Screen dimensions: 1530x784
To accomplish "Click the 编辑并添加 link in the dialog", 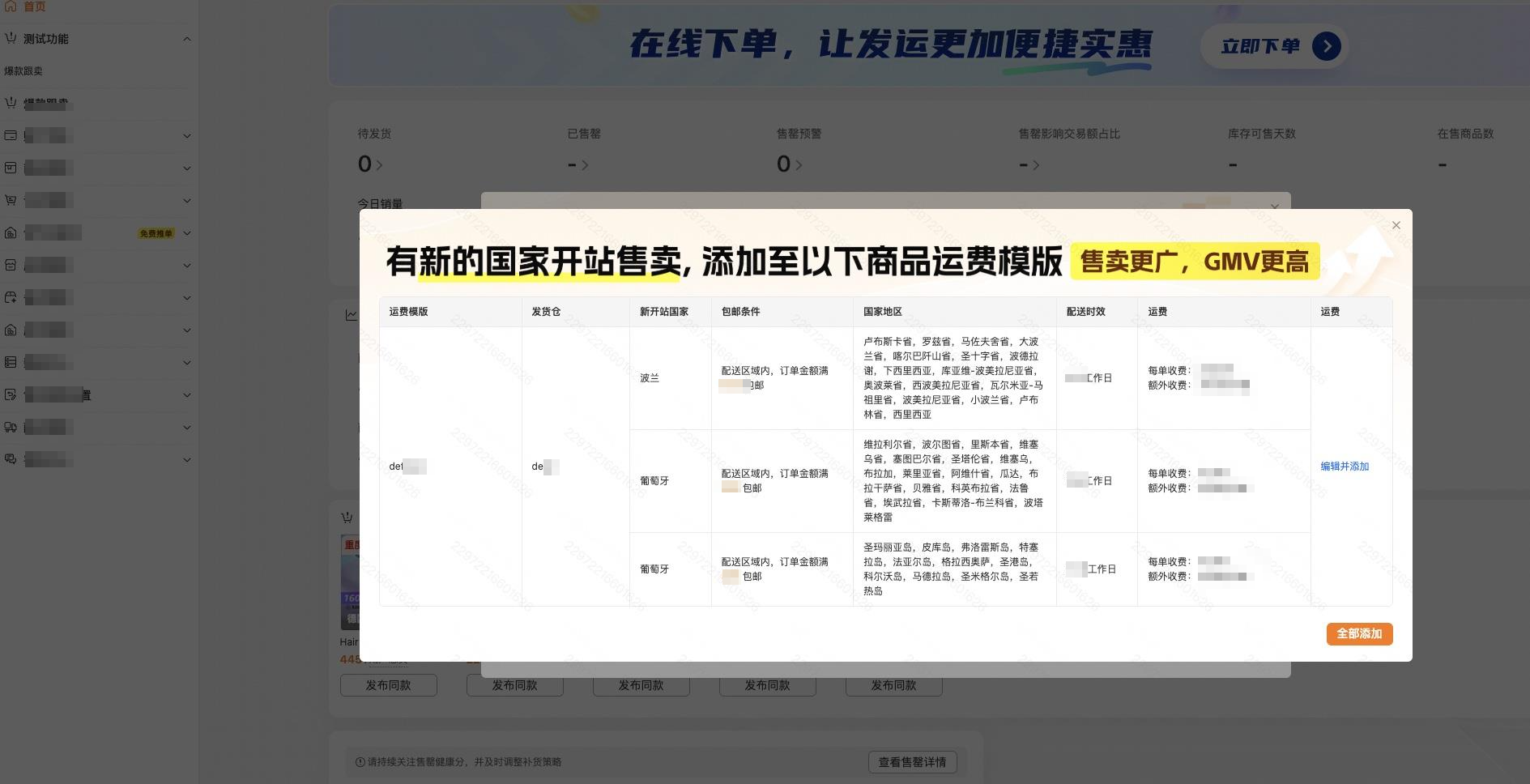I will point(1345,467).
